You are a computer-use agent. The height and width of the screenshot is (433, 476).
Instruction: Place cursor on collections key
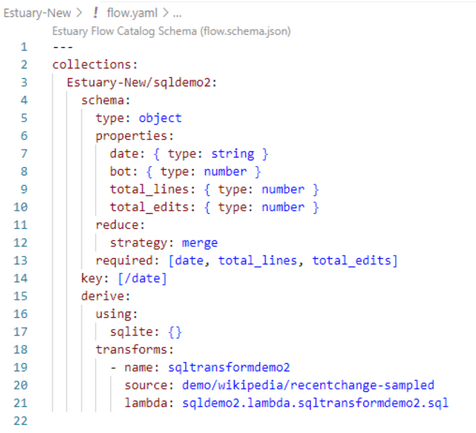(x=92, y=64)
